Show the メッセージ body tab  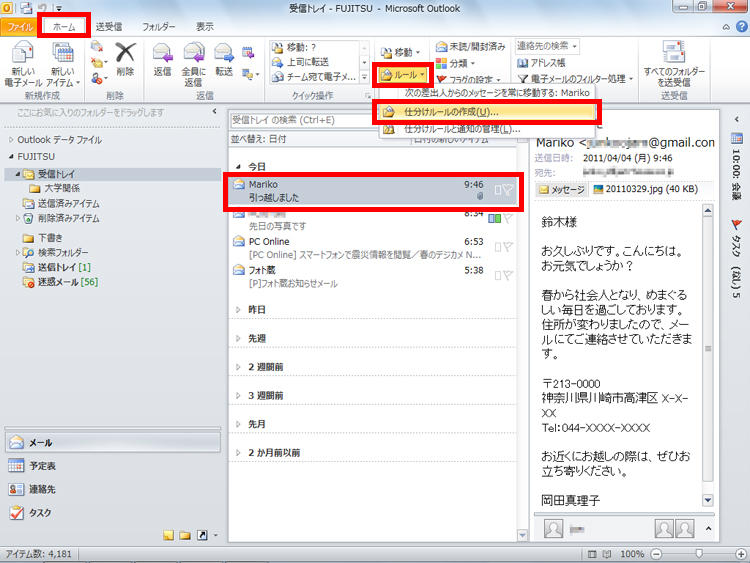click(x=562, y=189)
